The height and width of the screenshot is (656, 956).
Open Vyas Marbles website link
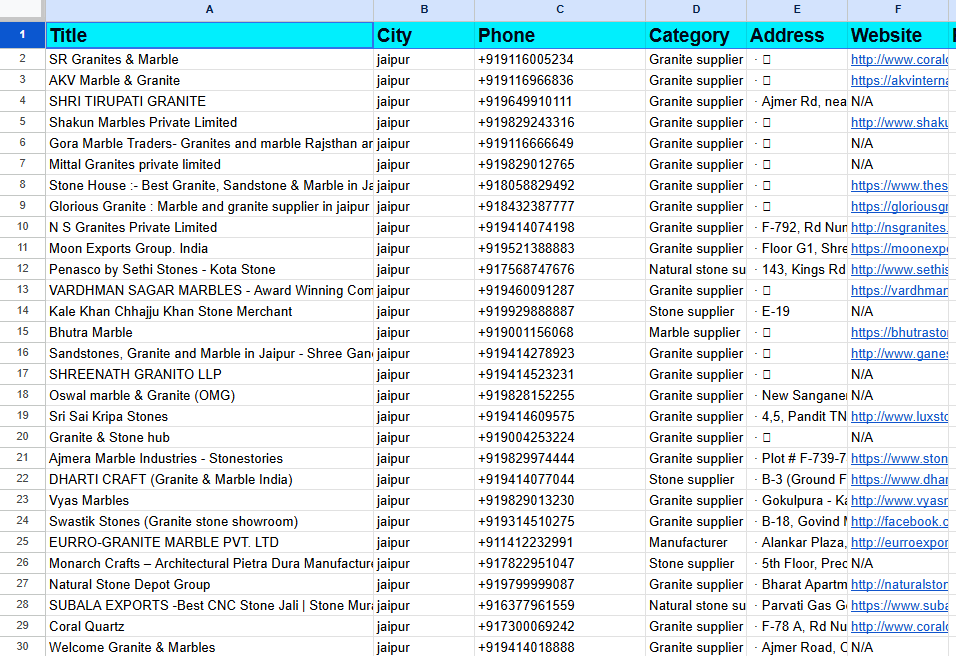pos(899,501)
